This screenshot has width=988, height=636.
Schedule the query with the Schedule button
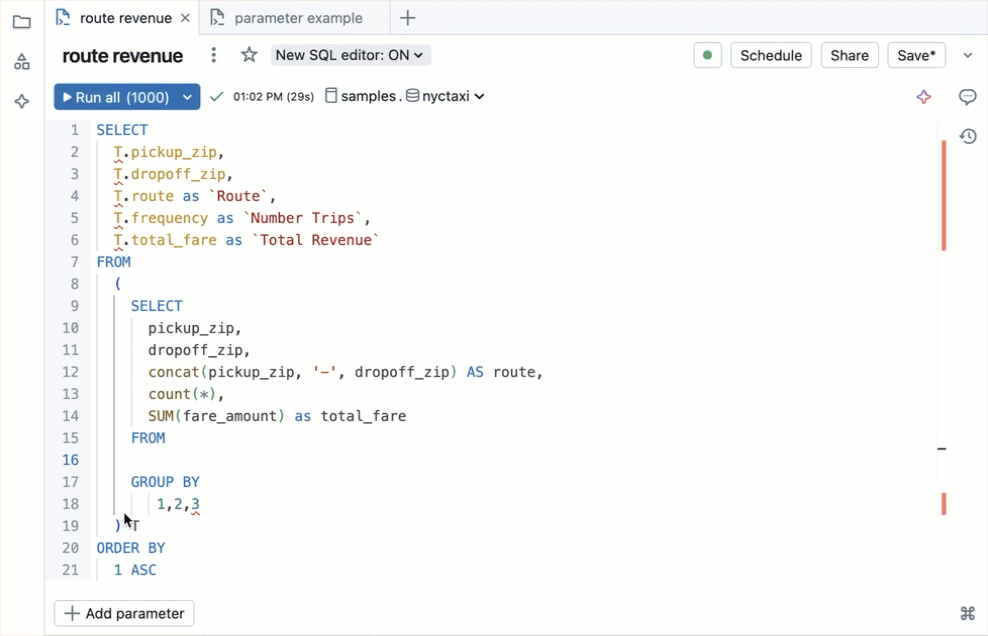click(770, 55)
